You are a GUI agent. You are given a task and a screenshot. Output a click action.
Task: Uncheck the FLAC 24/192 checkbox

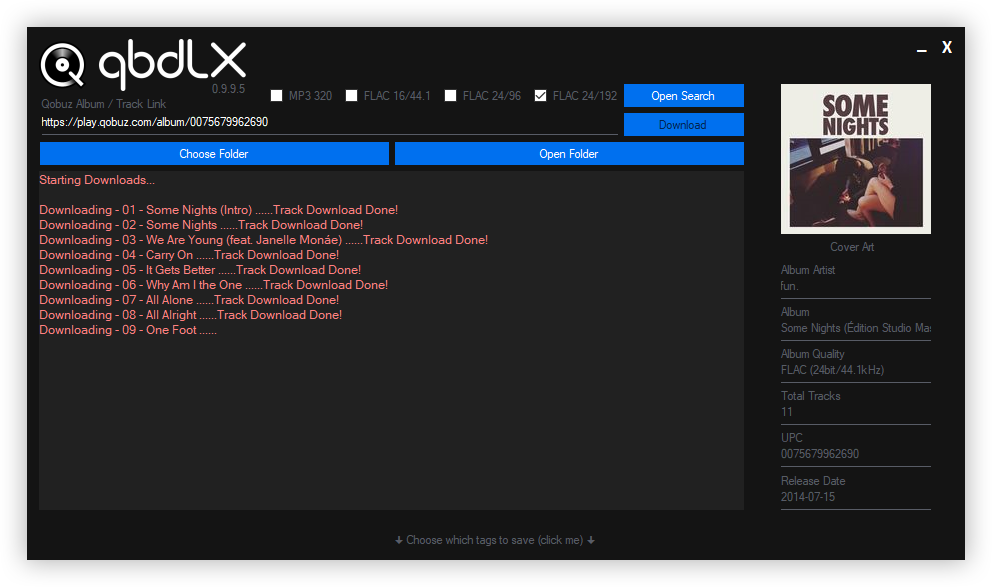point(541,96)
